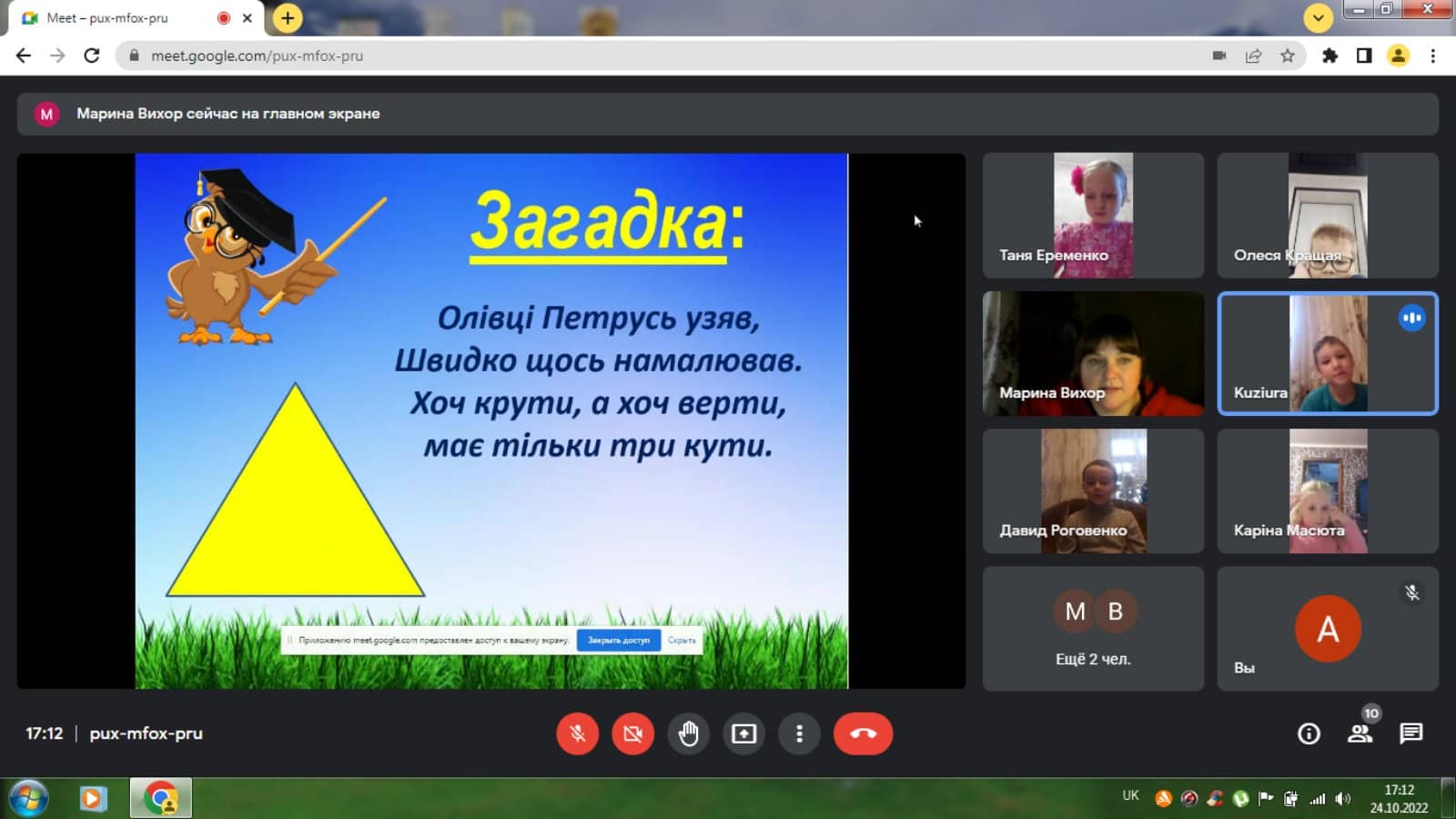
Task: Show the participants list panel
Action: [x=1360, y=733]
